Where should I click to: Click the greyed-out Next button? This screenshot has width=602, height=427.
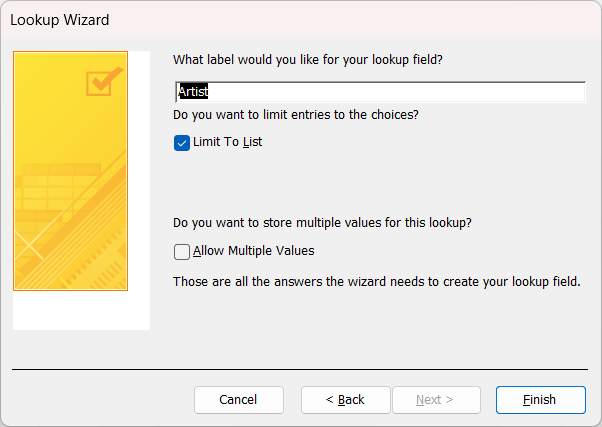pos(435,400)
